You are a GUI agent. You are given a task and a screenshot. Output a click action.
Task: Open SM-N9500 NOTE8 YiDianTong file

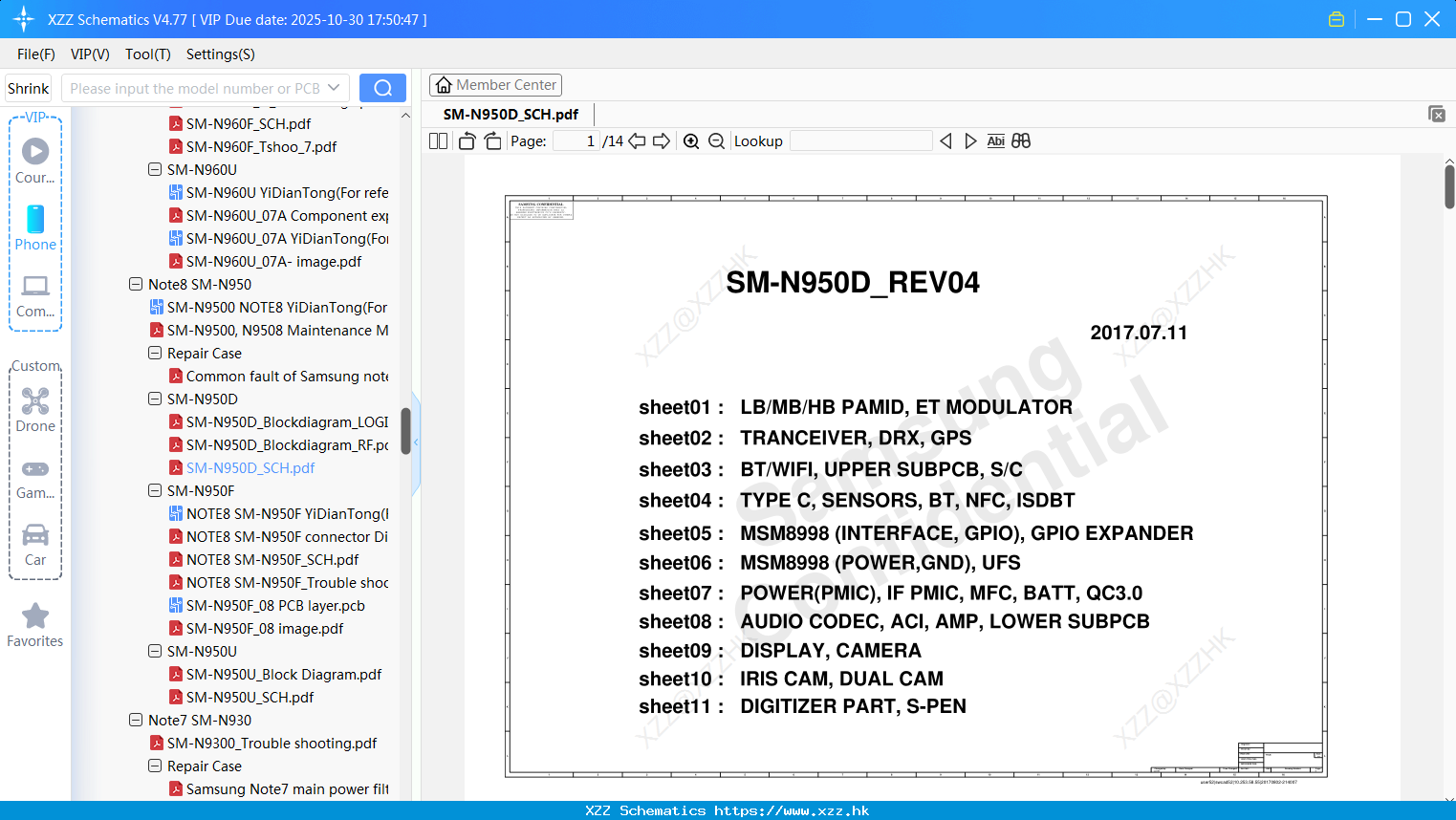coord(277,307)
